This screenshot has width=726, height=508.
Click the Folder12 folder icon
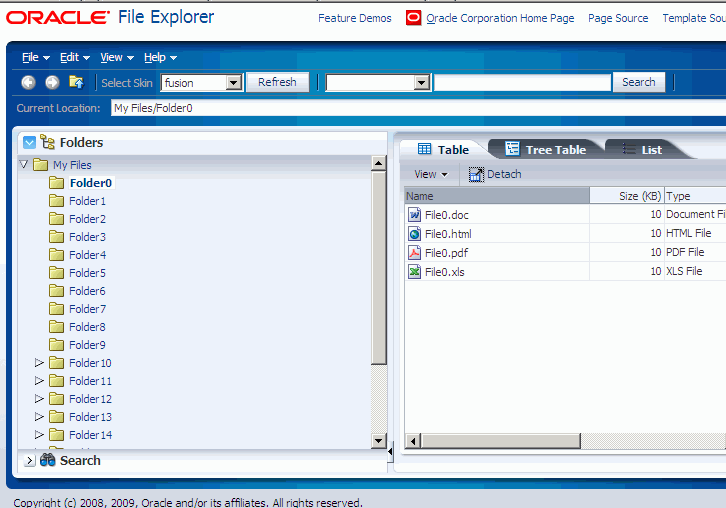pos(56,399)
